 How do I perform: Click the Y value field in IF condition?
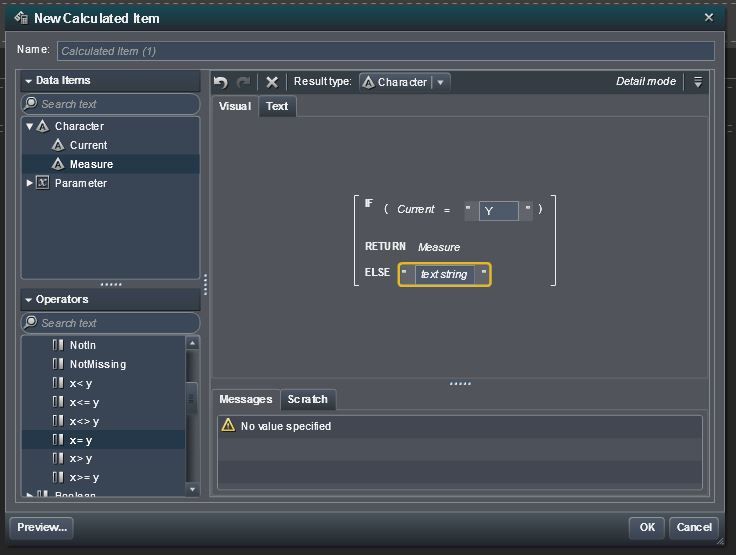498,210
